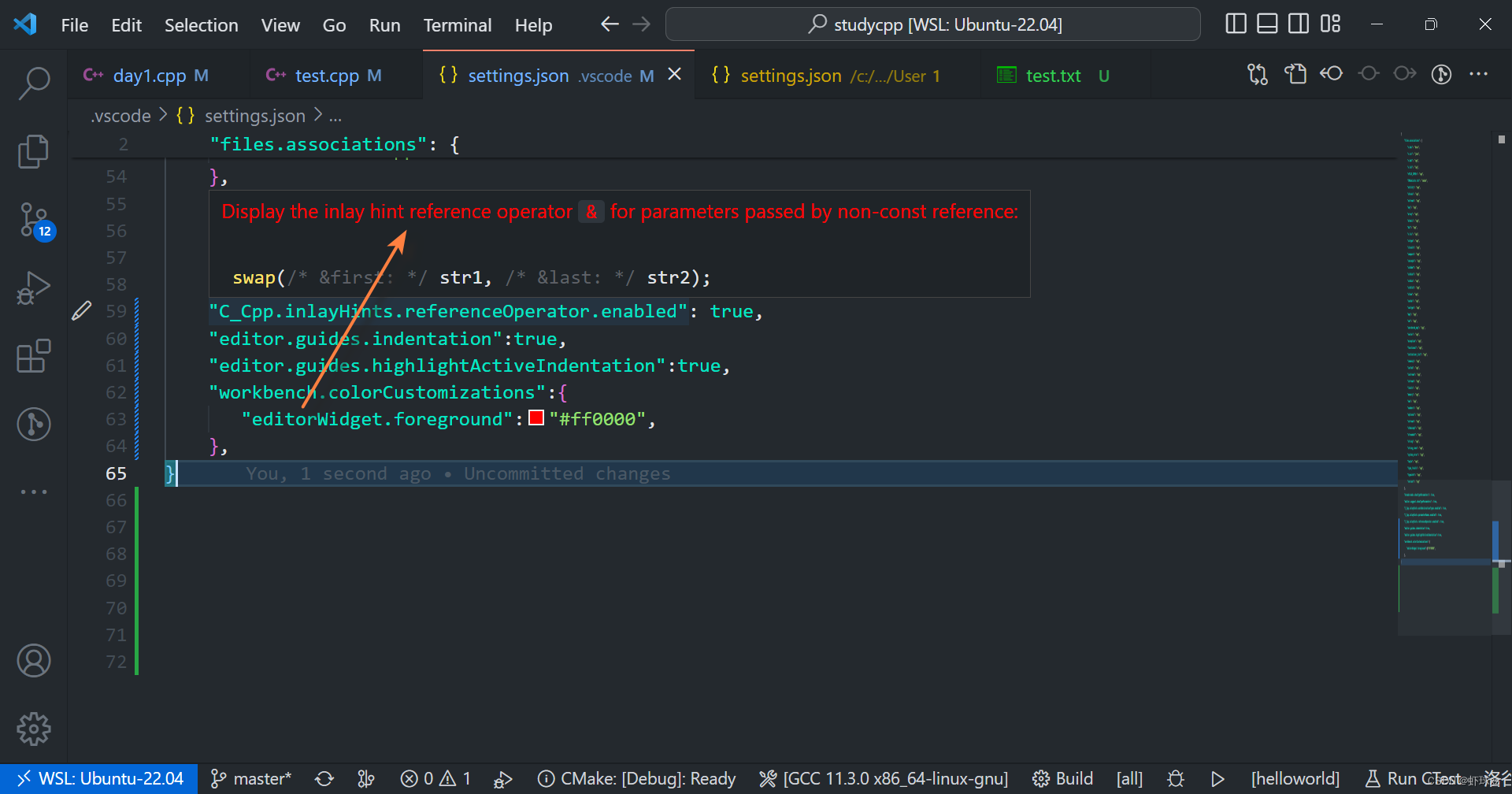Click the Synchronize Changes status bar icon
Viewport: 1512px width, 794px height.
coord(324,778)
